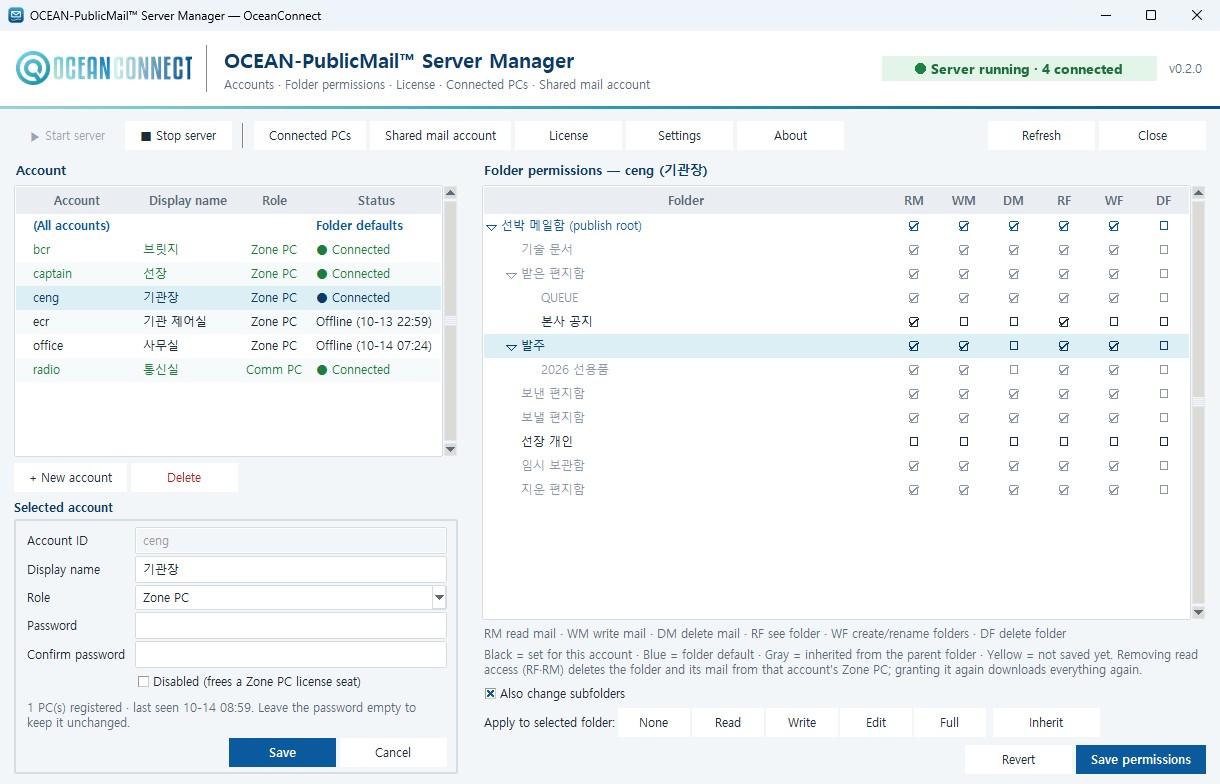Screen dimensions: 1220x784
Task: Collapse the 선박 메일함 publish root
Action: pyautogui.click(x=491, y=227)
